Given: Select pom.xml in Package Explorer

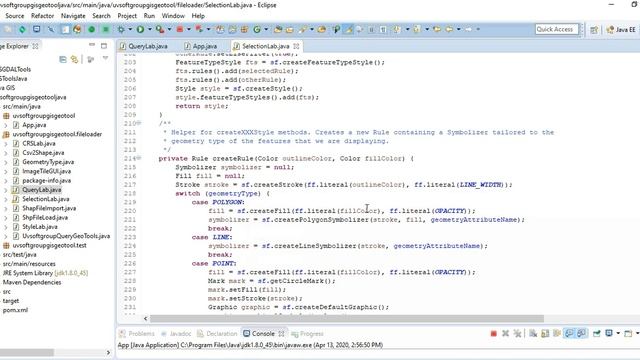Looking at the screenshot, I should click(16, 310).
